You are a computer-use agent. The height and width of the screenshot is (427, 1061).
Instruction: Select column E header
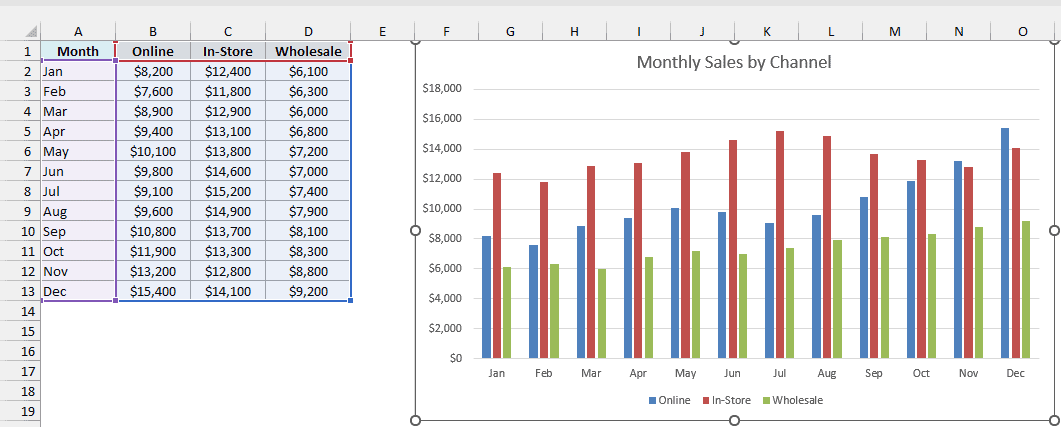[x=382, y=31]
